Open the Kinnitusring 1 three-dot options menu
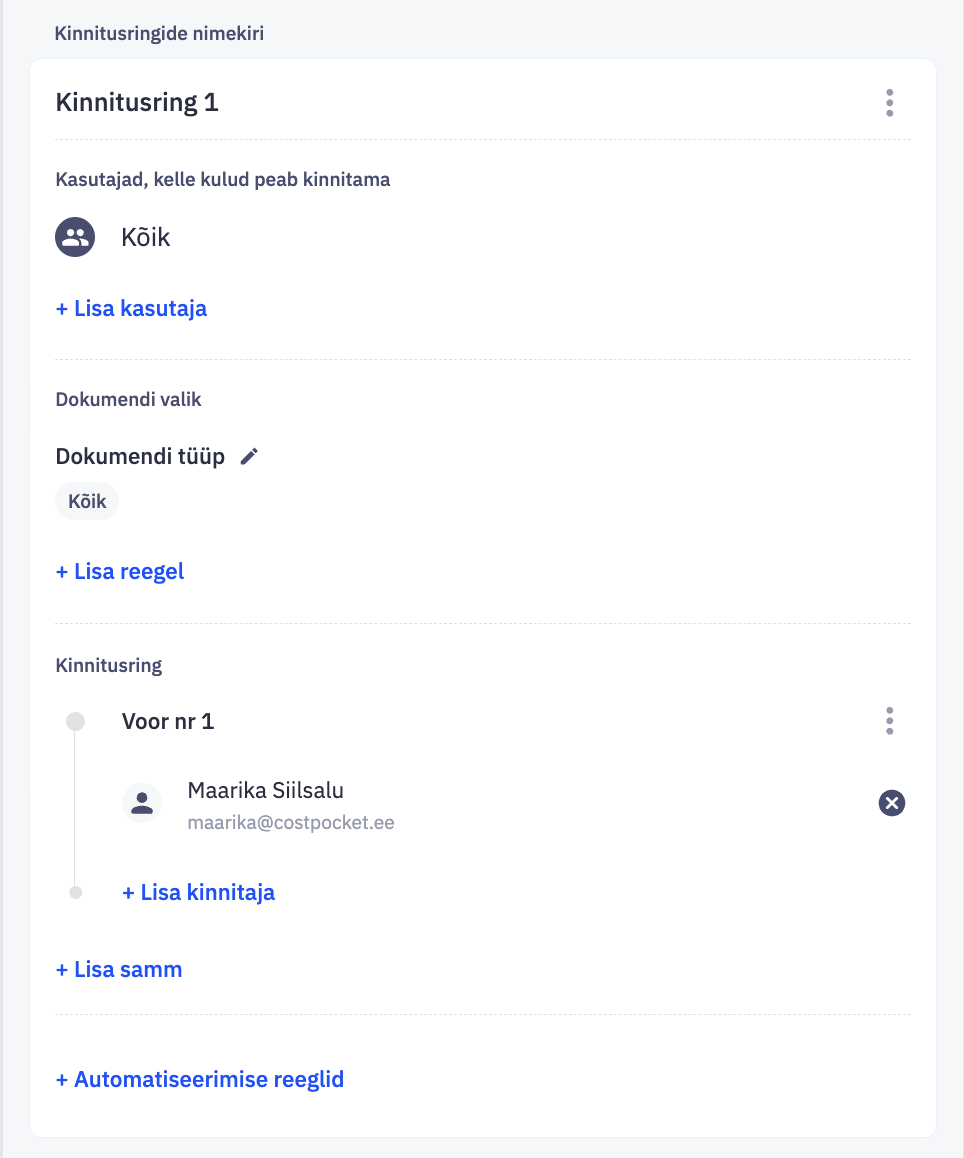Image resolution: width=964 pixels, height=1158 pixels. pyautogui.click(x=889, y=103)
